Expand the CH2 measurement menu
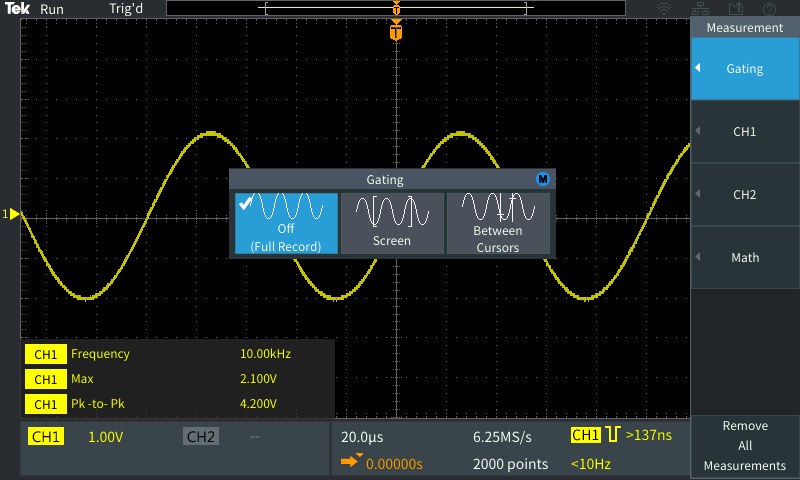This screenshot has height=480, width=800. pos(744,194)
